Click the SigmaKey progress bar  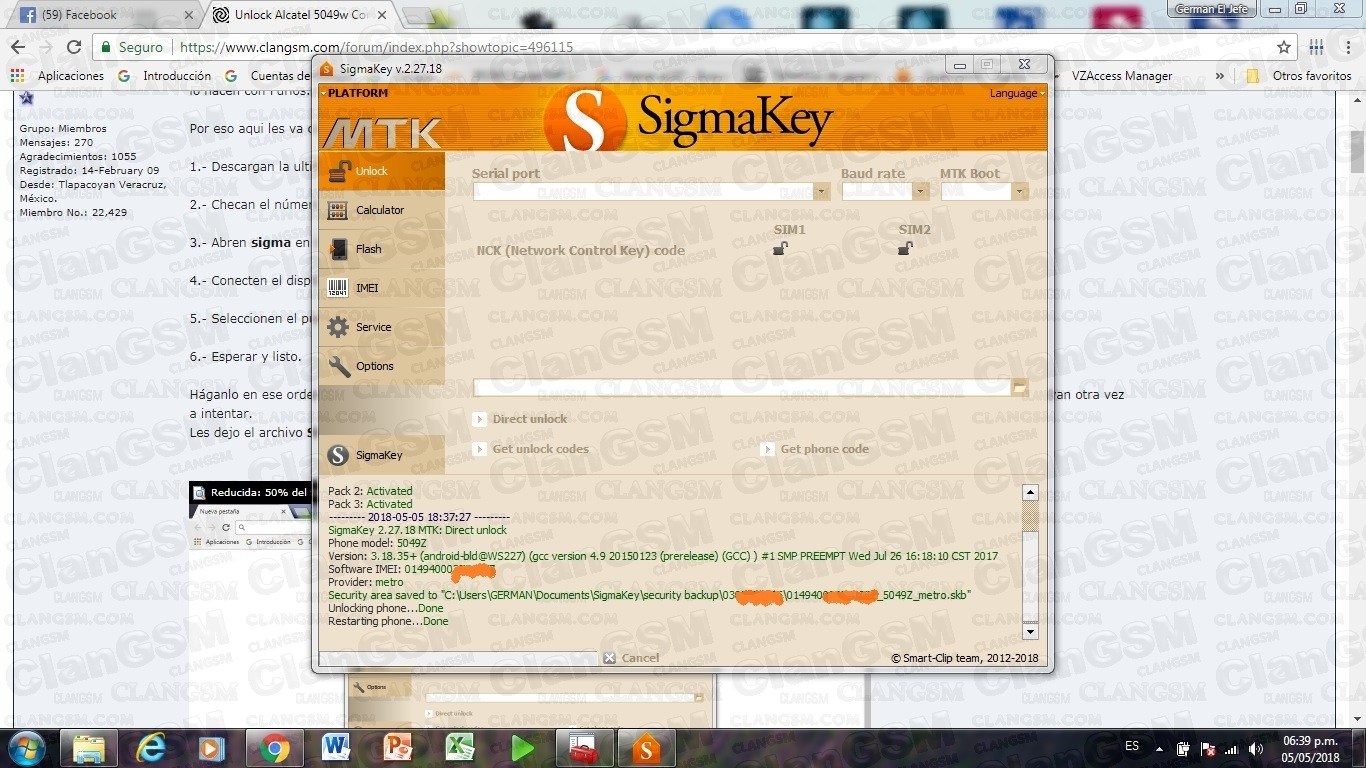coord(456,658)
